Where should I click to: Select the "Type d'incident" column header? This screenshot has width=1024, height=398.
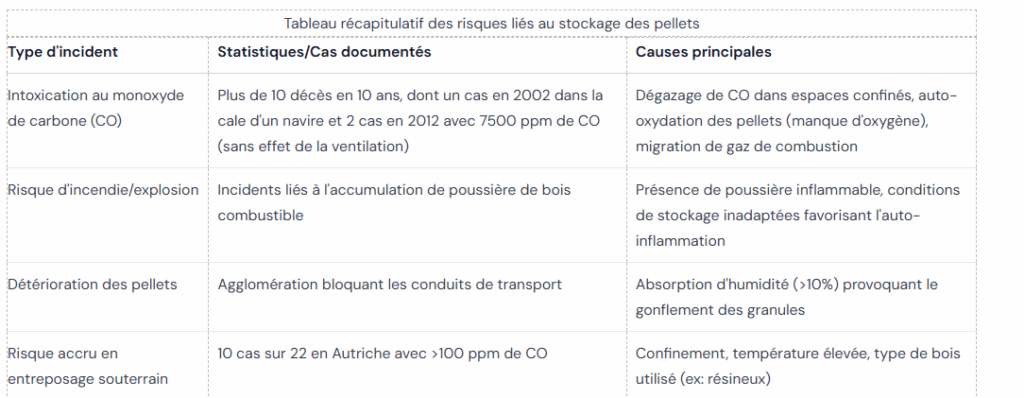click(x=62, y=52)
